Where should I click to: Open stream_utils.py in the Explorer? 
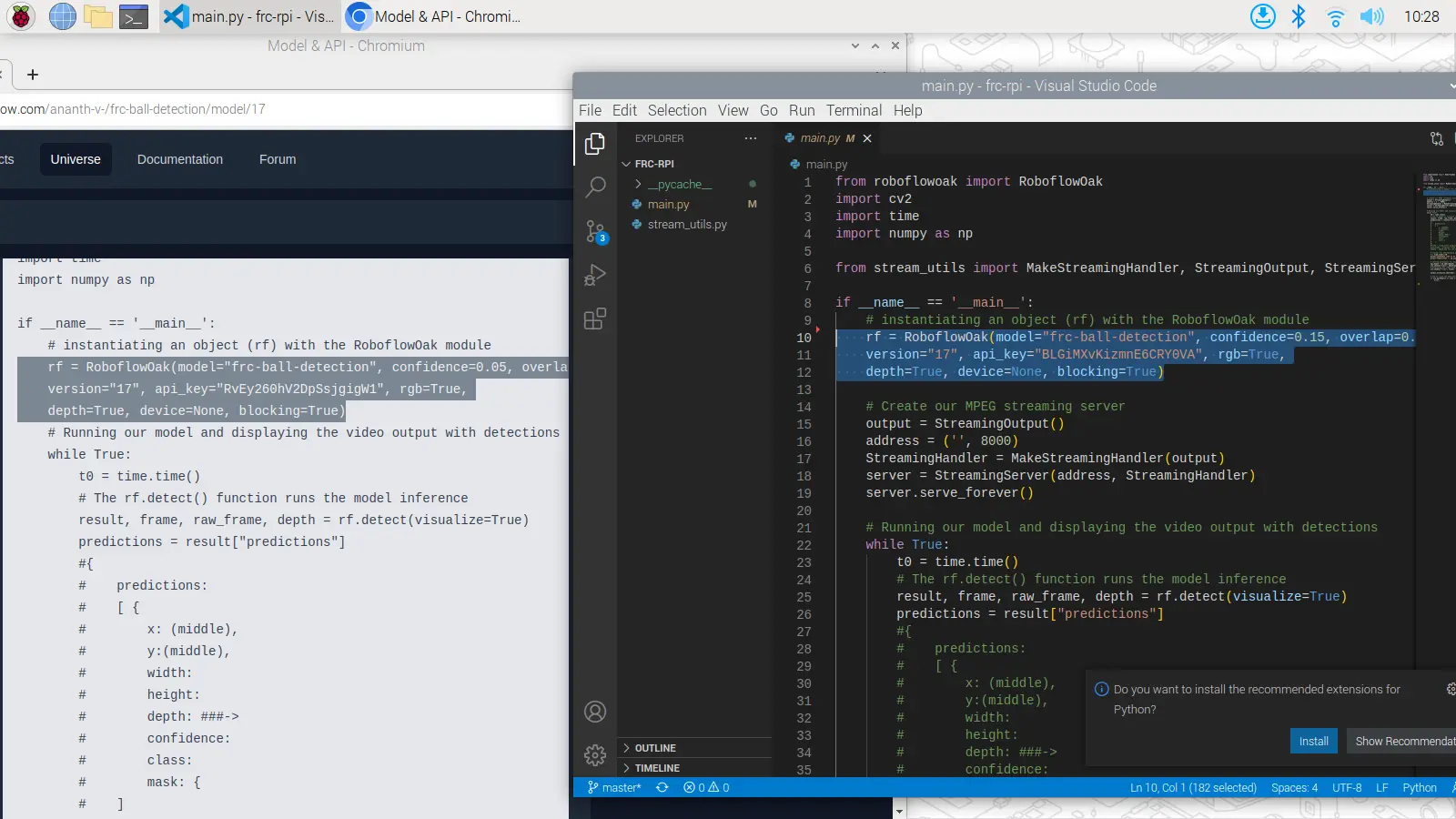(694, 224)
